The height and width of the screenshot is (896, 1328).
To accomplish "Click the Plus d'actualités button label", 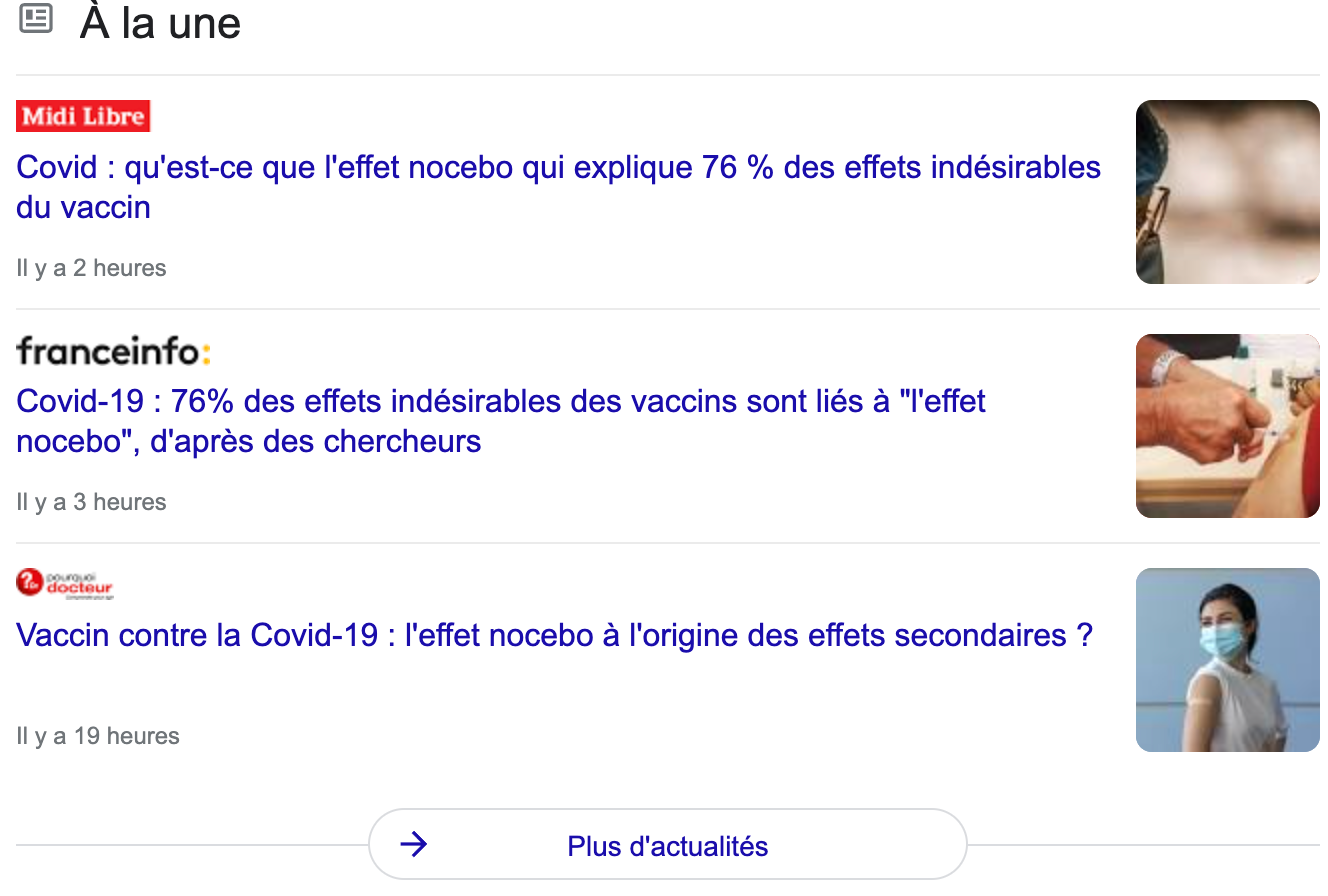I will 667,846.
